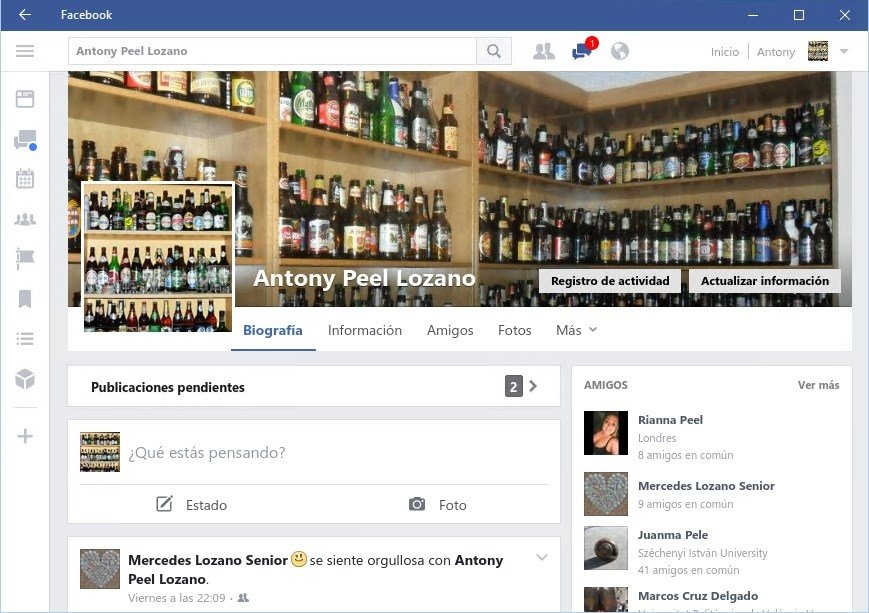Open the cube apps icon in sidebar
Screen dimensions: 869x613
coord(25,379)
